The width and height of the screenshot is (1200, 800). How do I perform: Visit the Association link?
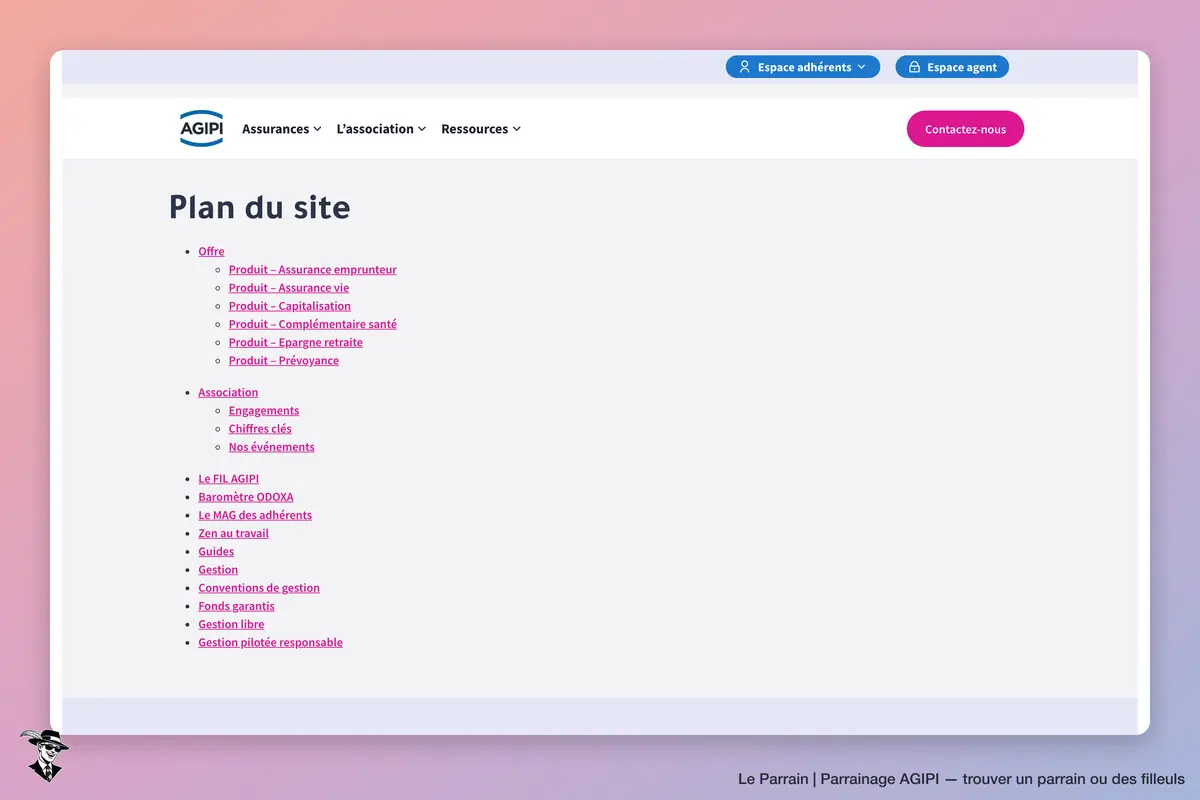click(x=228, y=393)
